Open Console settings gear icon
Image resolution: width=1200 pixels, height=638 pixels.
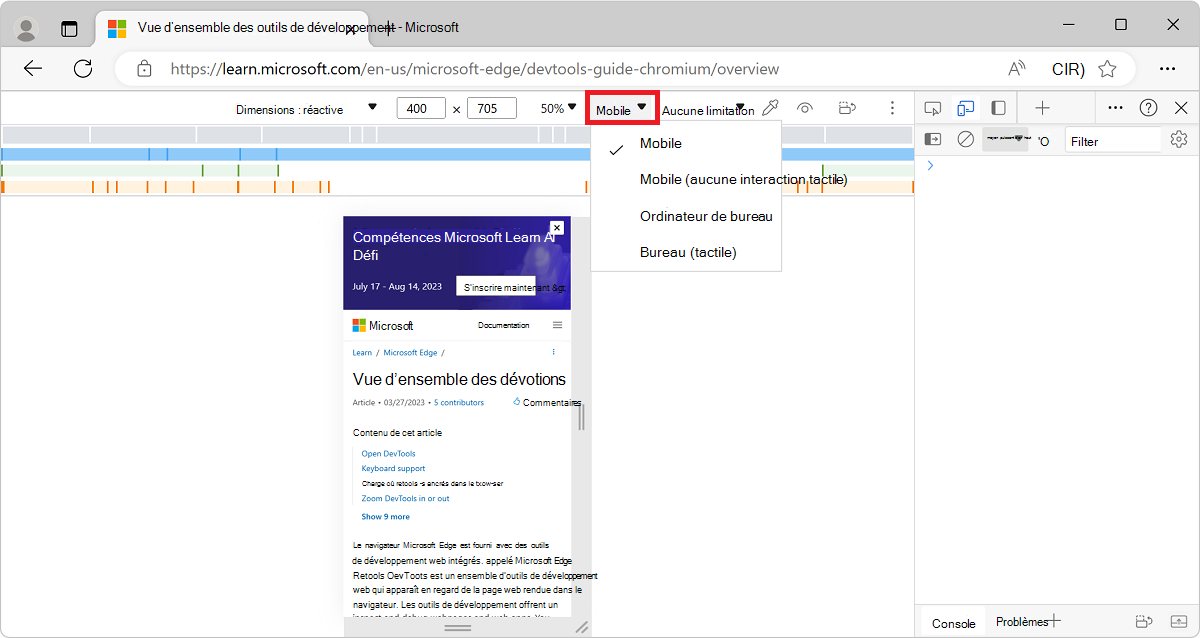point(1179,140)
